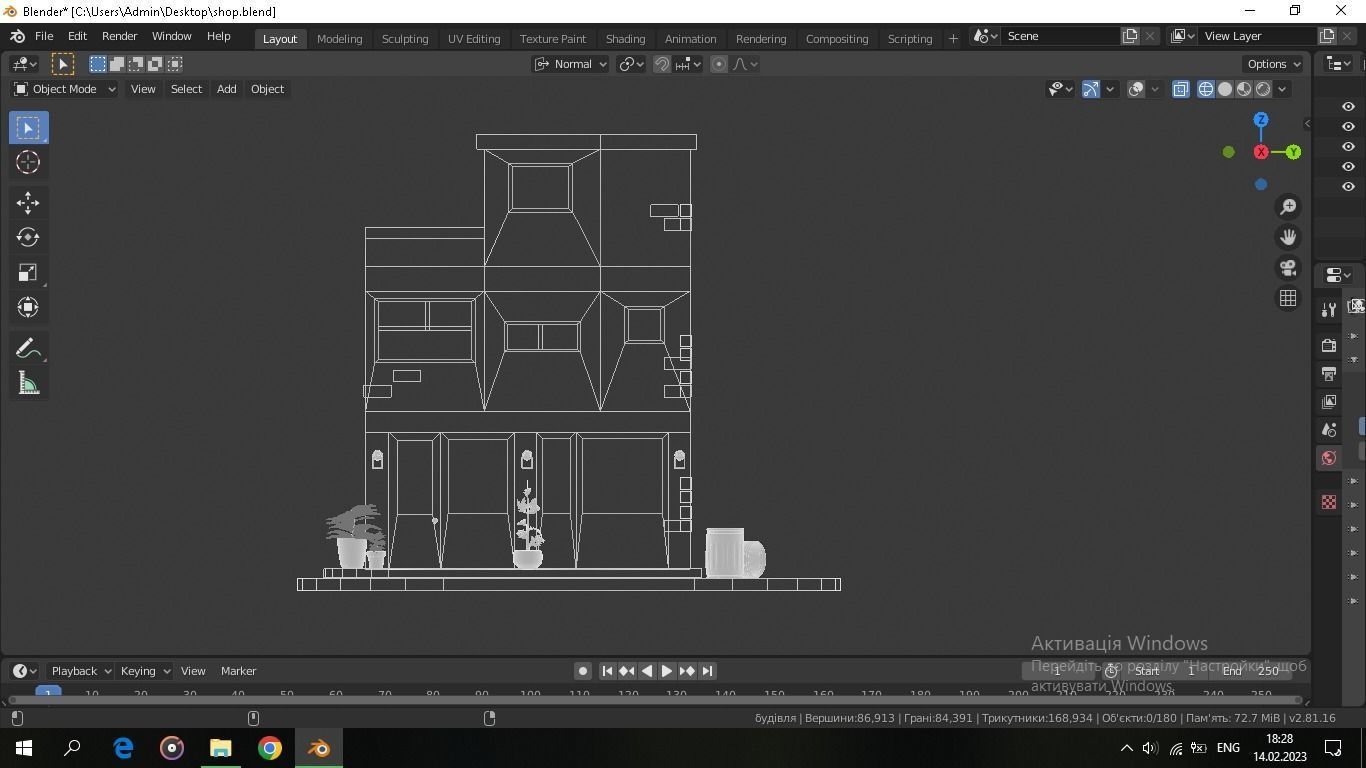
Task: Open the Render properties tab
Action: [x=1329, y=345]
